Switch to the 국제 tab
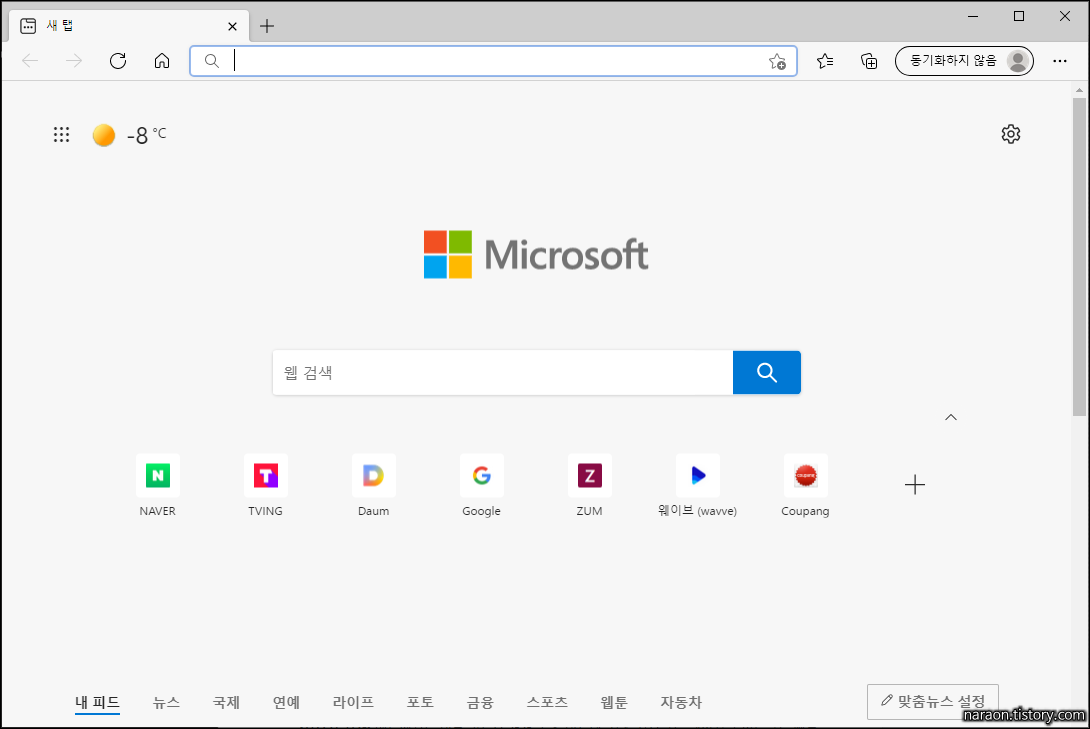The image size is (1090, 729). click(226, 703)
